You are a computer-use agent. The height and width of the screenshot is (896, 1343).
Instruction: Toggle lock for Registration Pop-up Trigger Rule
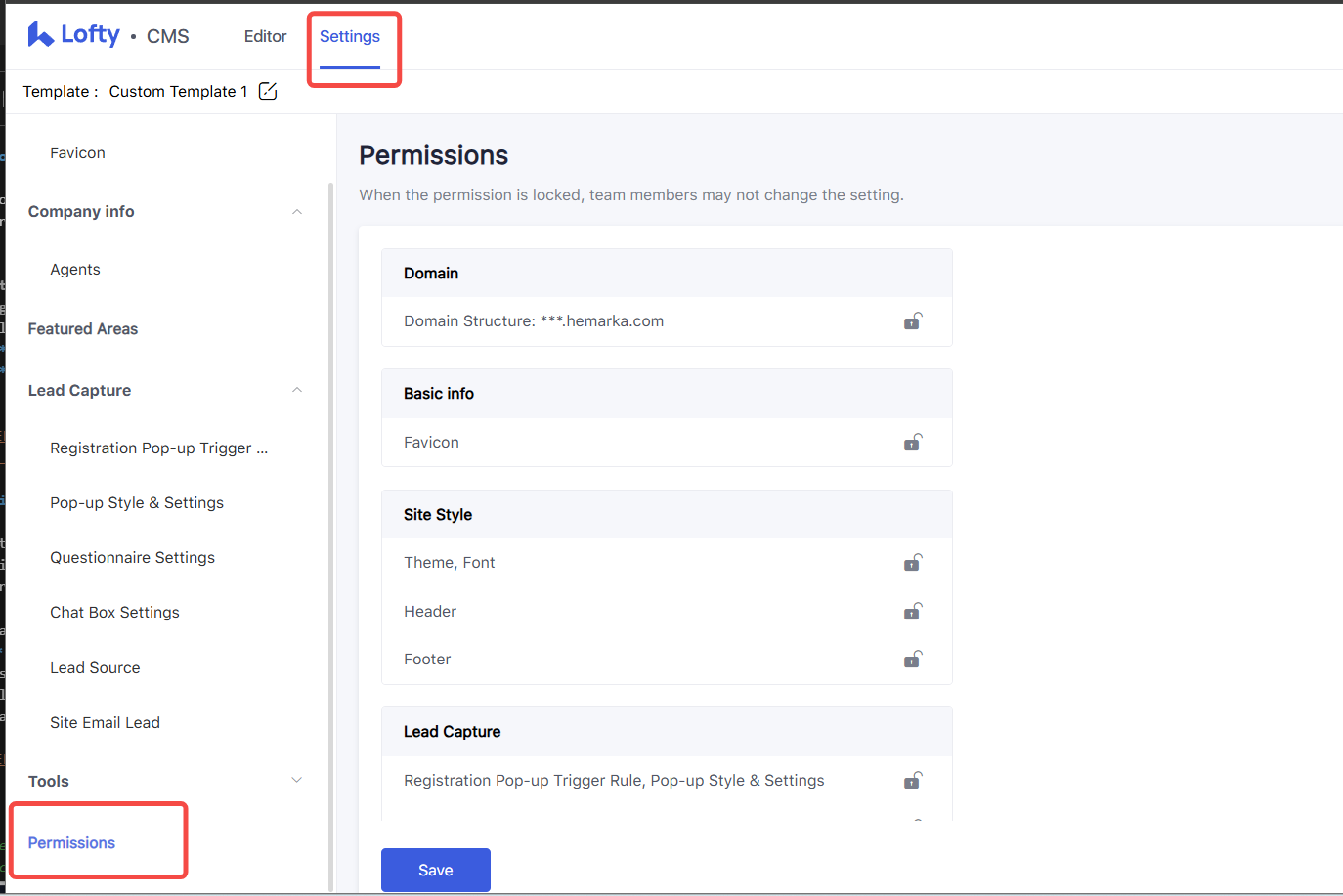pos(912,781)
